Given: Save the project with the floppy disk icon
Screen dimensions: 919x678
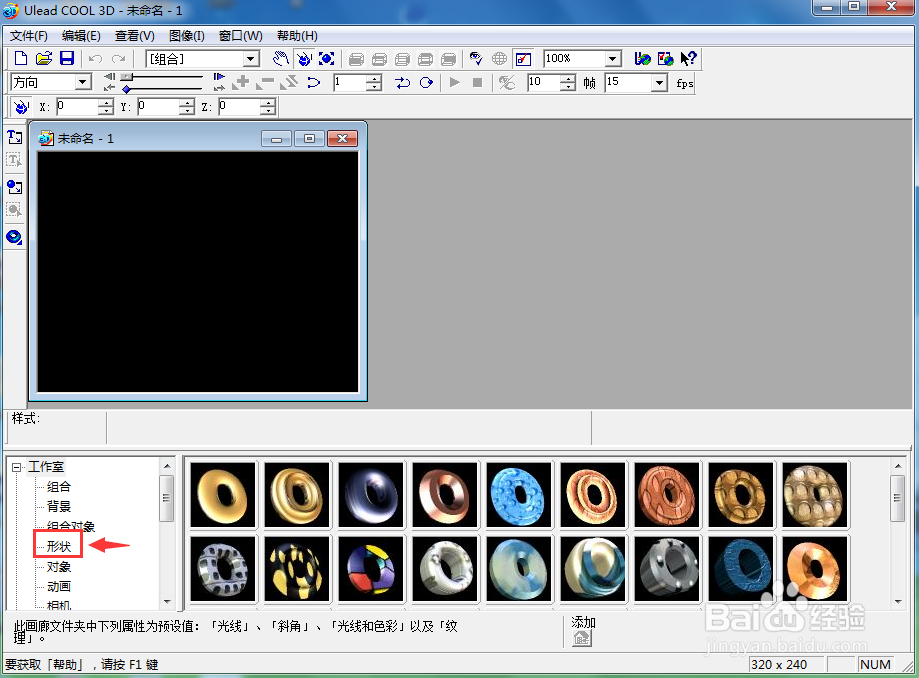Looking at the screenshot, I should (67, 59).
